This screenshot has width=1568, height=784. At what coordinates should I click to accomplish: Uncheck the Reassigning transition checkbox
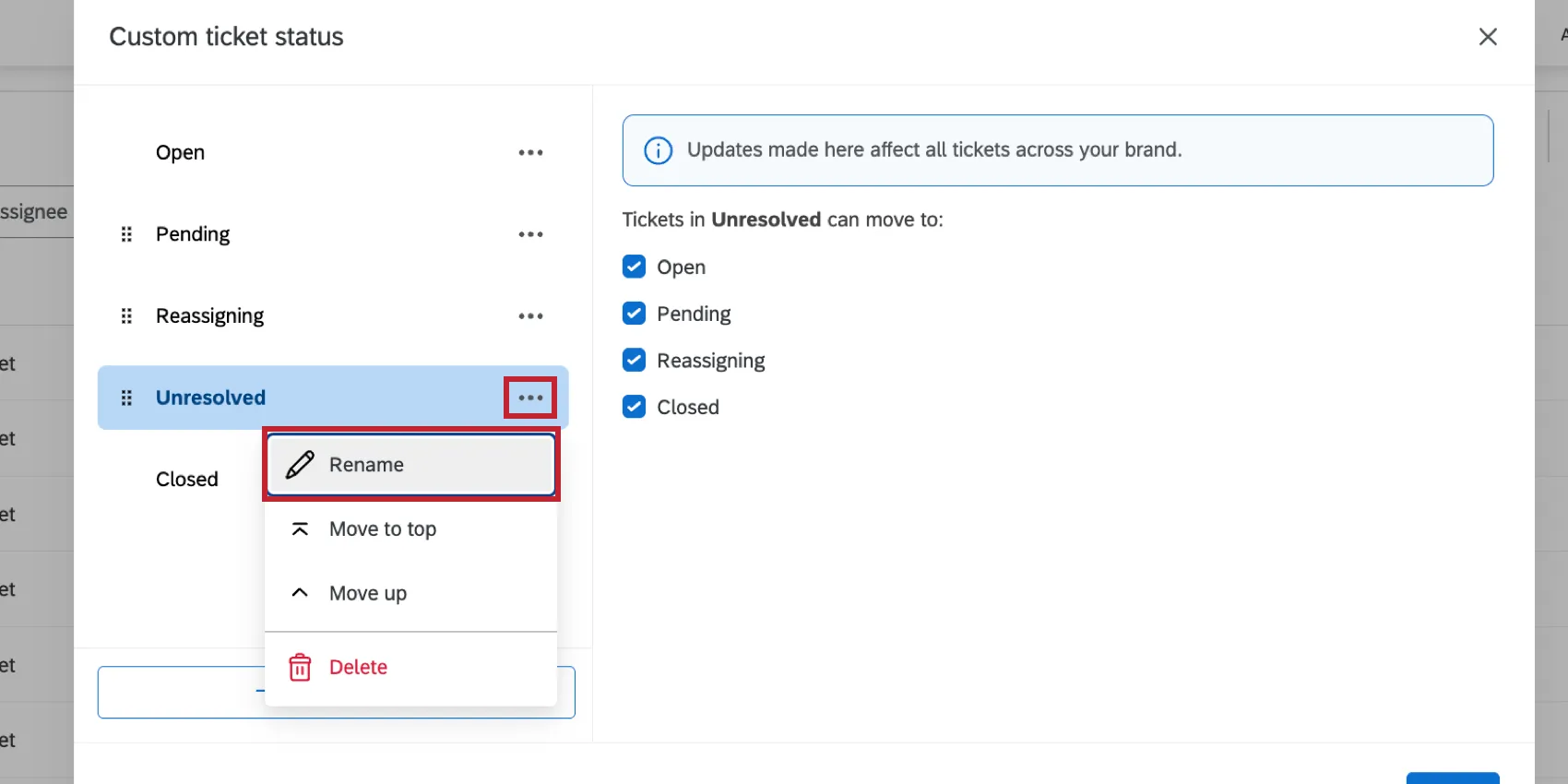pyautogui.click(x=634, y=360)
